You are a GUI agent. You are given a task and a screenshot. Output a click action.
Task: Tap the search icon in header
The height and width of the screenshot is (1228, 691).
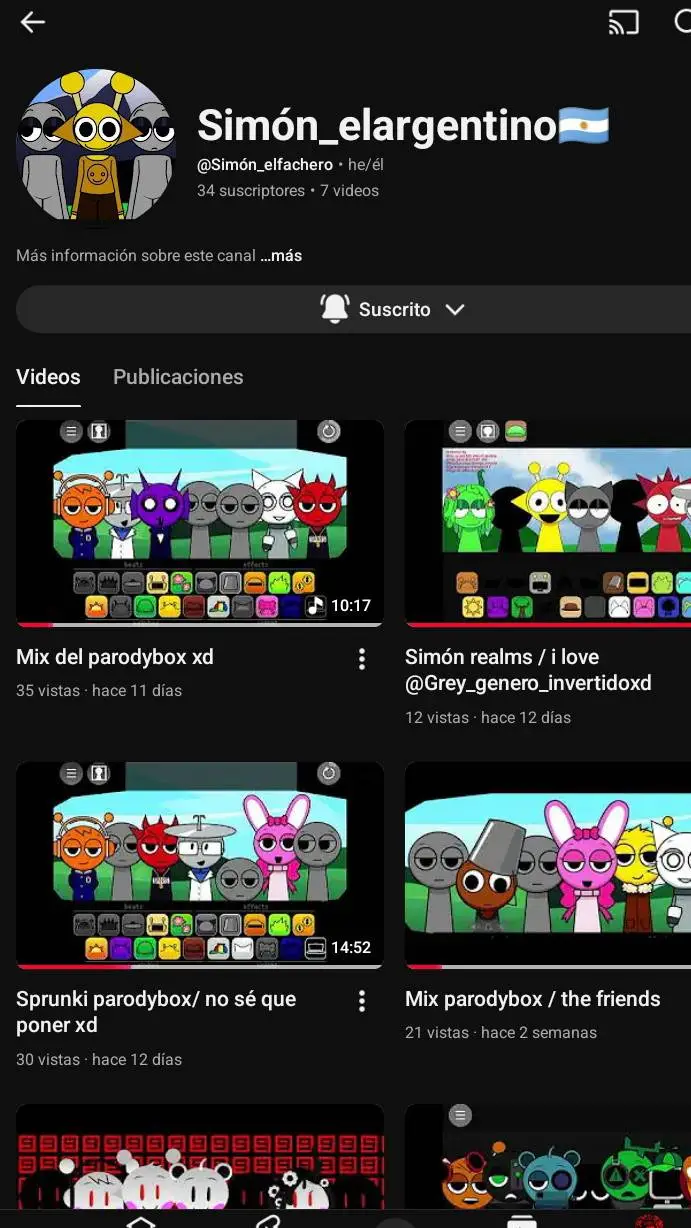pos(682,22)
